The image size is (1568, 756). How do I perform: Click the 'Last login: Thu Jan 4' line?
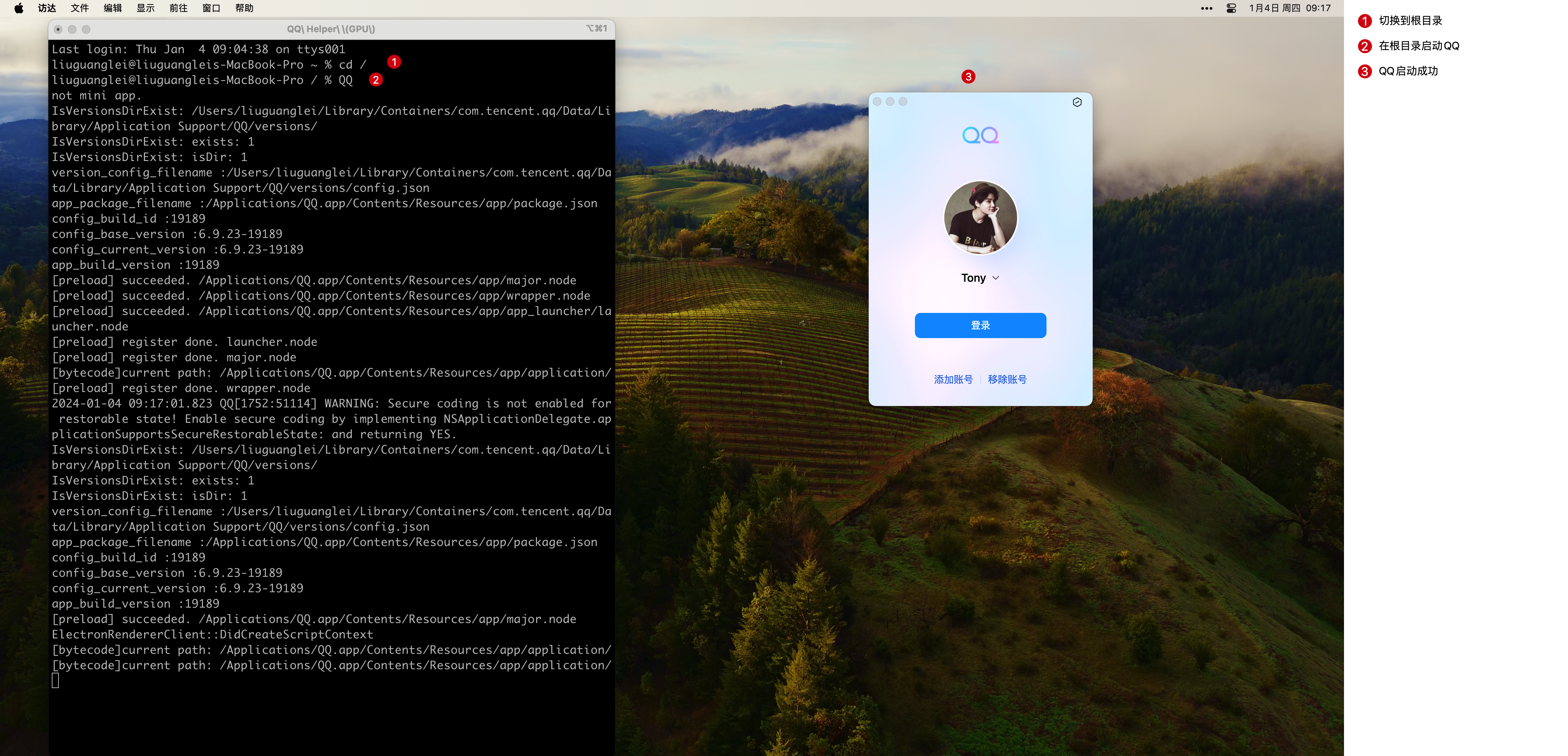198,49
